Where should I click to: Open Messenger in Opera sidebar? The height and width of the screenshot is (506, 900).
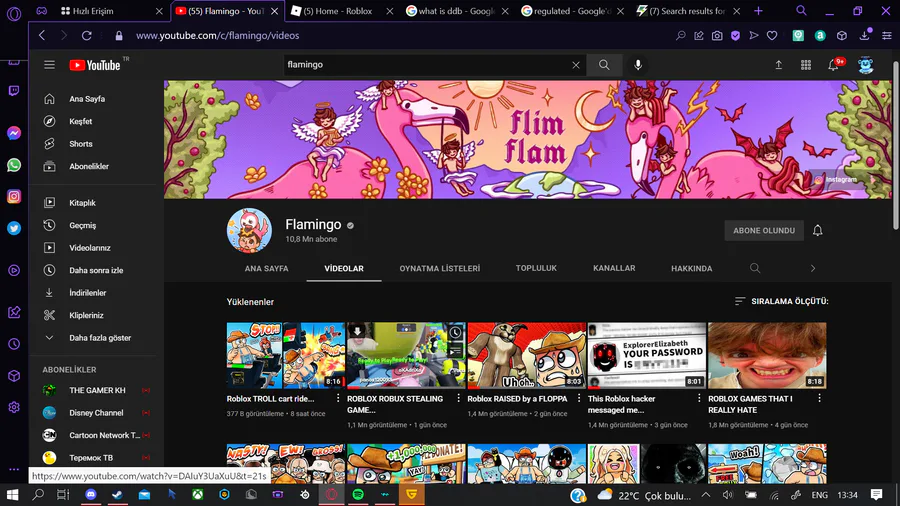[x=14, y=133]
